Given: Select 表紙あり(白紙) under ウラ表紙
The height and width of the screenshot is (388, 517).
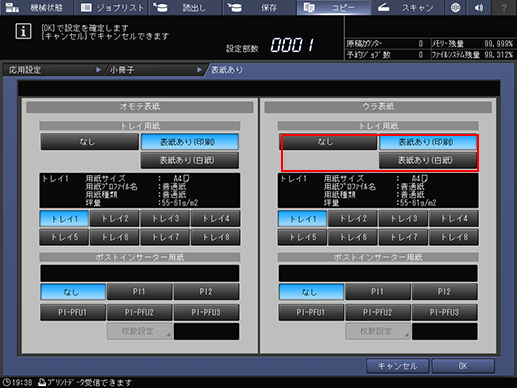Looking at the screenshot, I should (428, 160).
